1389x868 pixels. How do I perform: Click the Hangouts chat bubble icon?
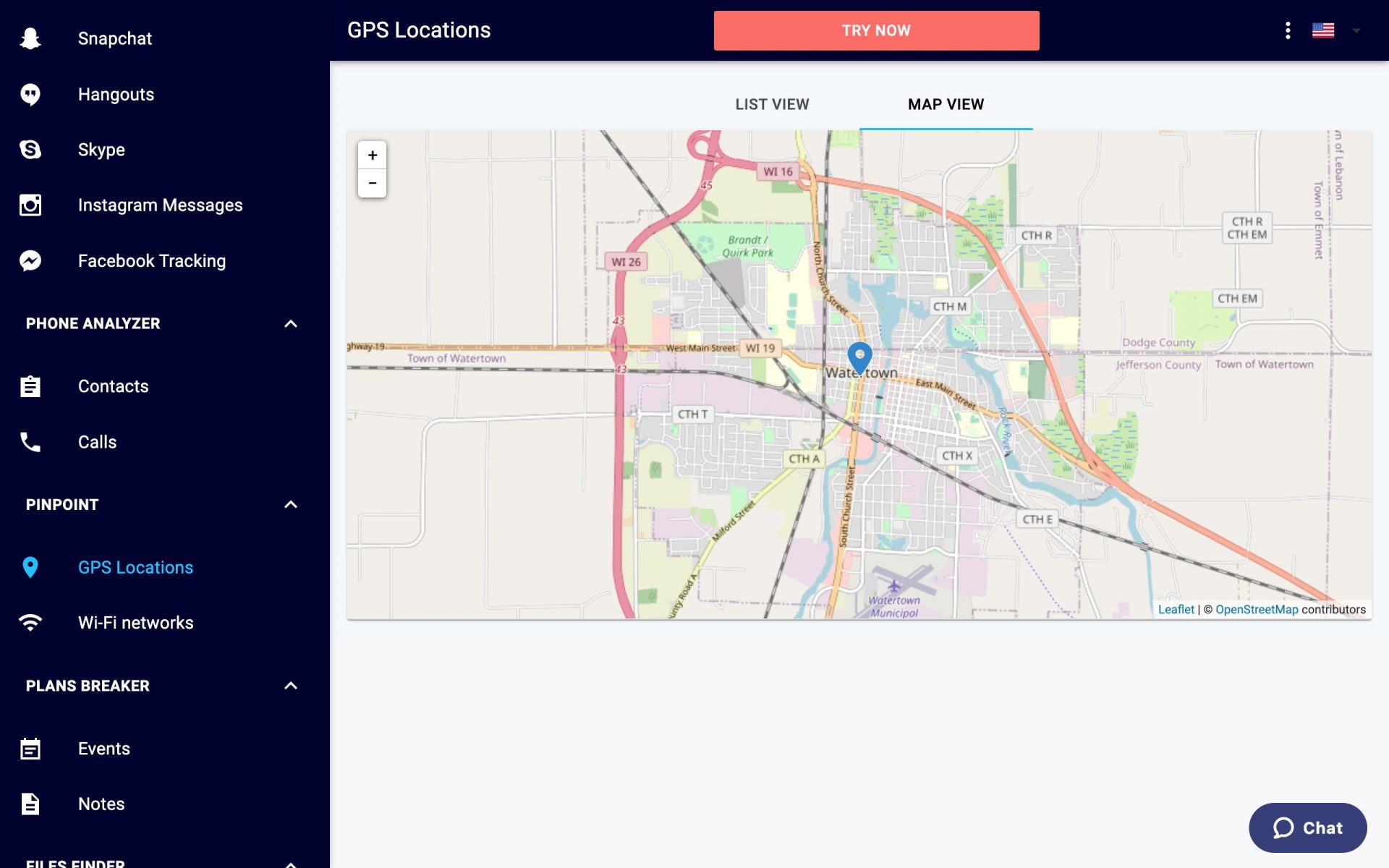(x=30, y=94)
